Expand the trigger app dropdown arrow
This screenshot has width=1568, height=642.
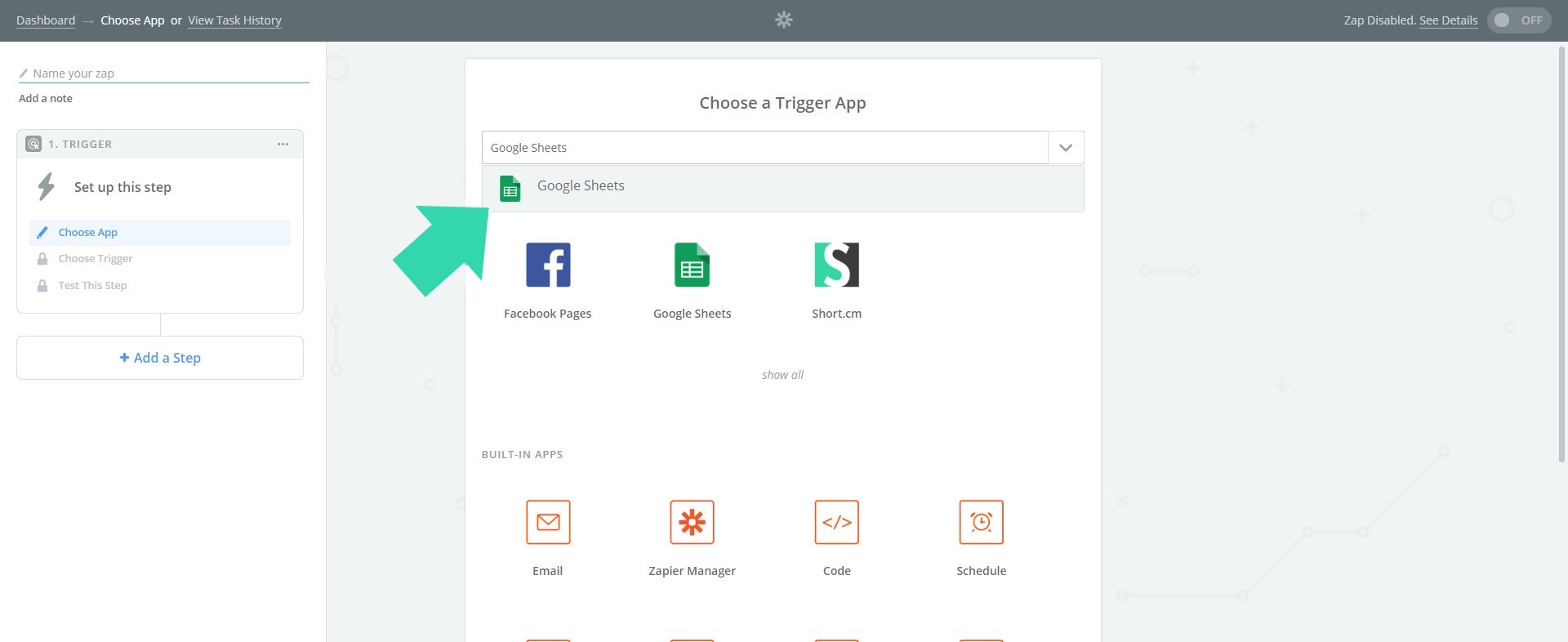pos(1066,148)
